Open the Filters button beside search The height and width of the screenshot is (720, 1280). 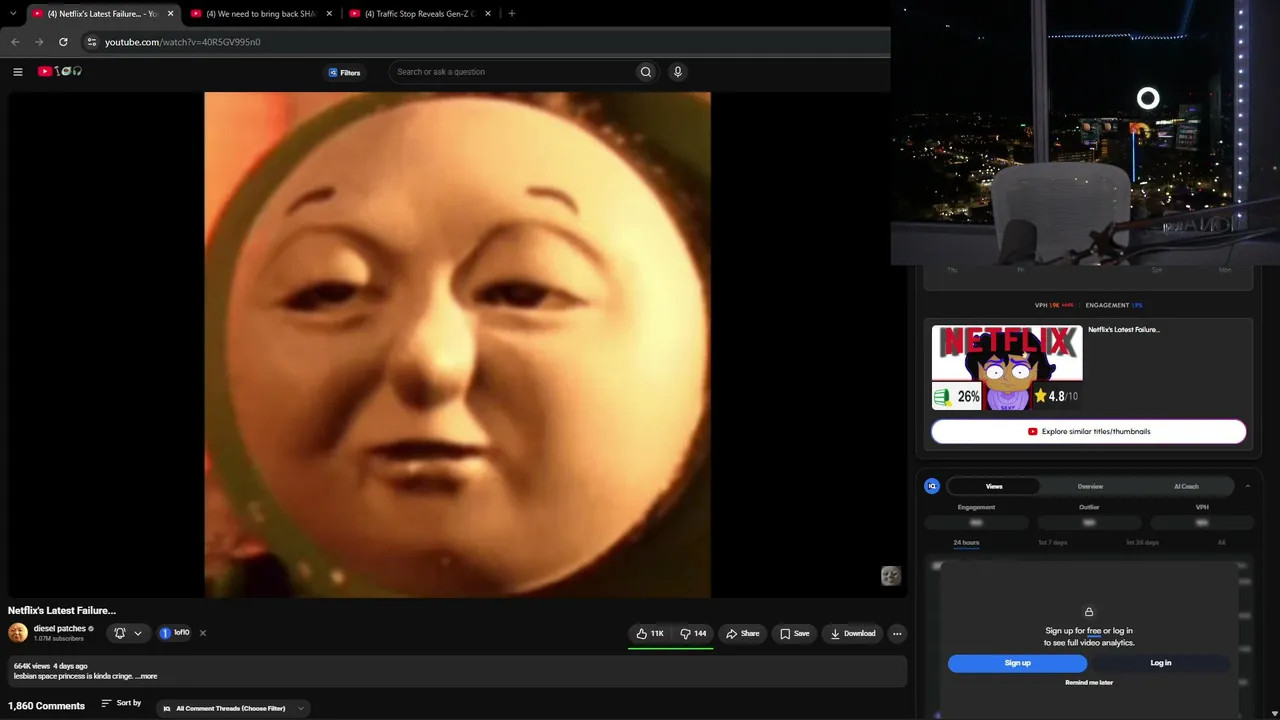click(x=344, y=73)
